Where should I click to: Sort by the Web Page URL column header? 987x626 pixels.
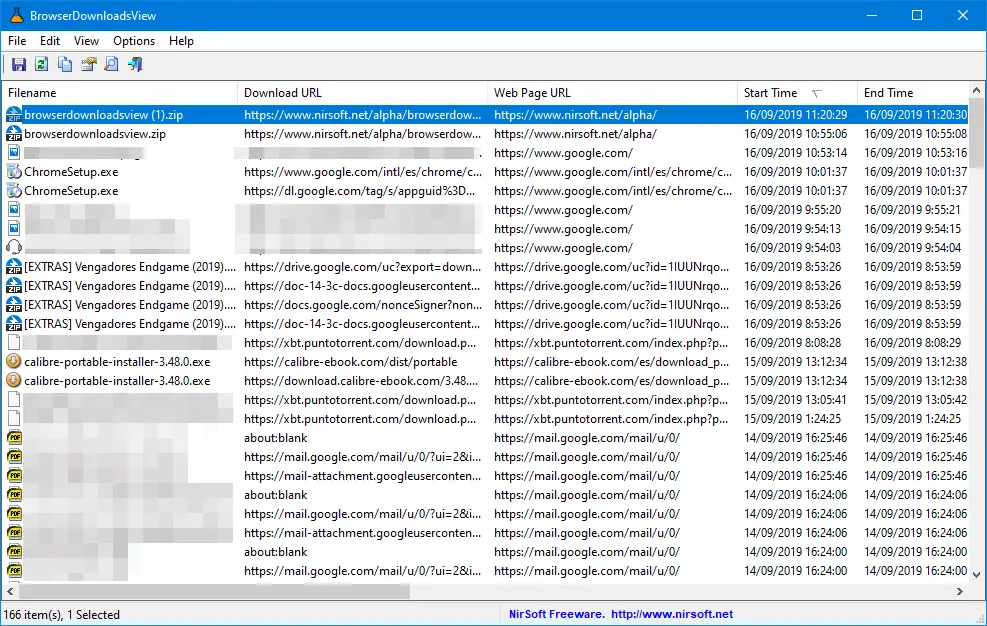tap(612, 93)
